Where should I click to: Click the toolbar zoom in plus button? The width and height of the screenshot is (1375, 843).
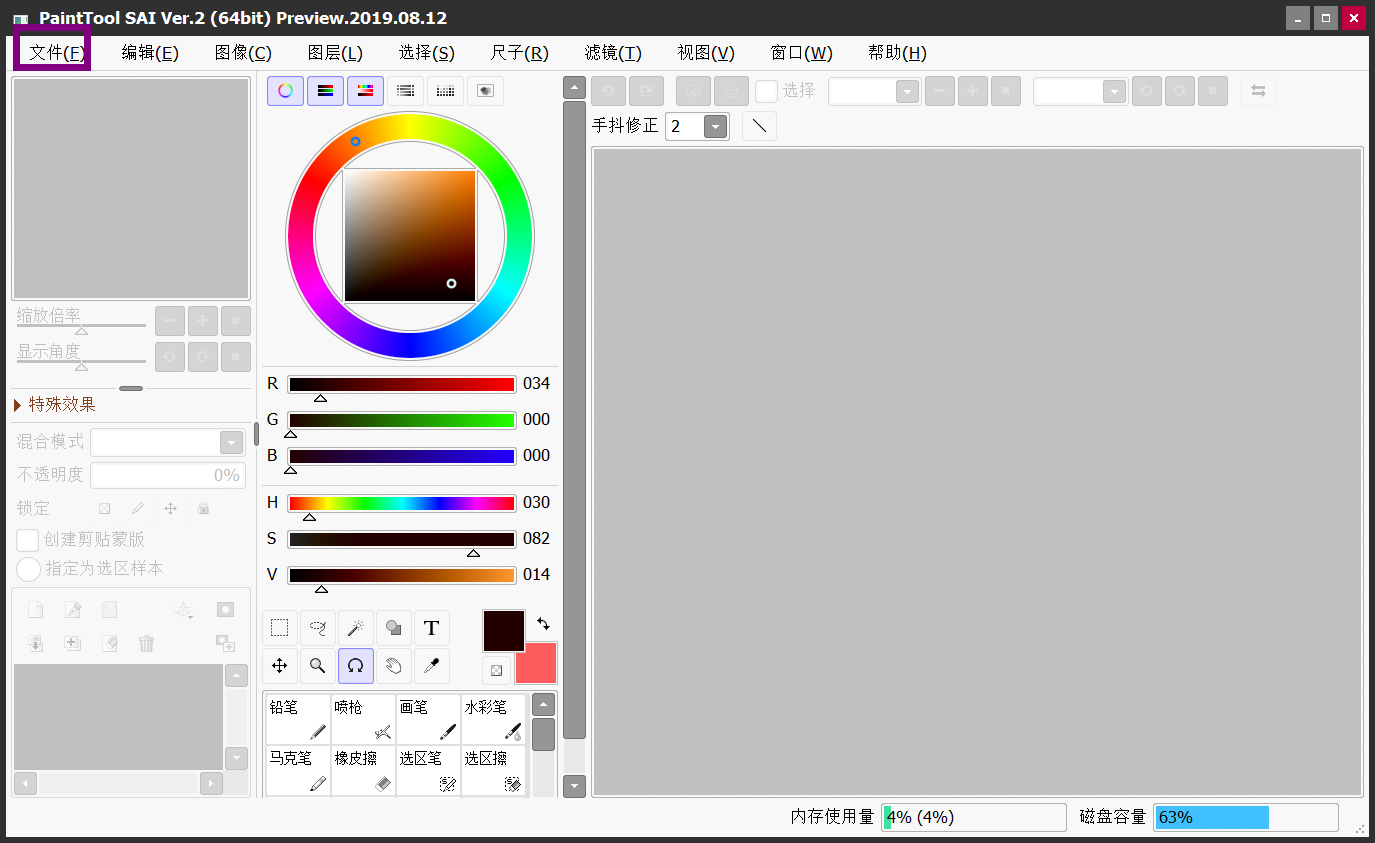[x=973, y=91]
